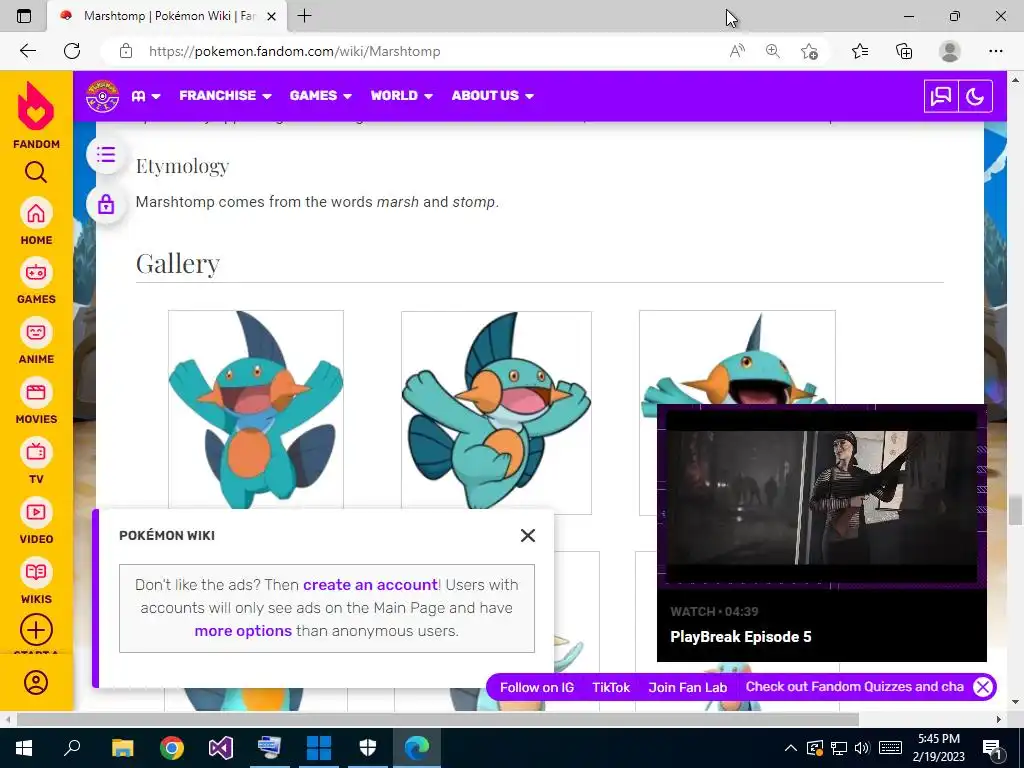Viewport: 1024px width, 768px height.
Task: Follow the 'create an account' link
Action: pos(370,584)
